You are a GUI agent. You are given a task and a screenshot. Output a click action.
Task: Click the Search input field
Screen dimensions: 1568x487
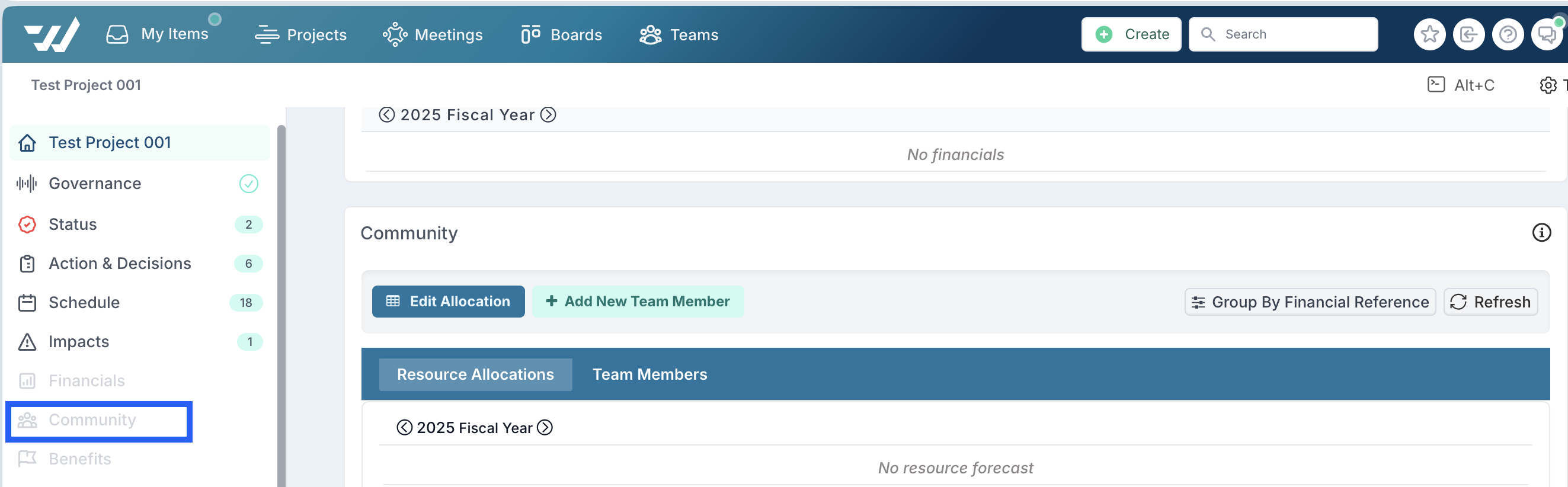[x=1282, y=34]
